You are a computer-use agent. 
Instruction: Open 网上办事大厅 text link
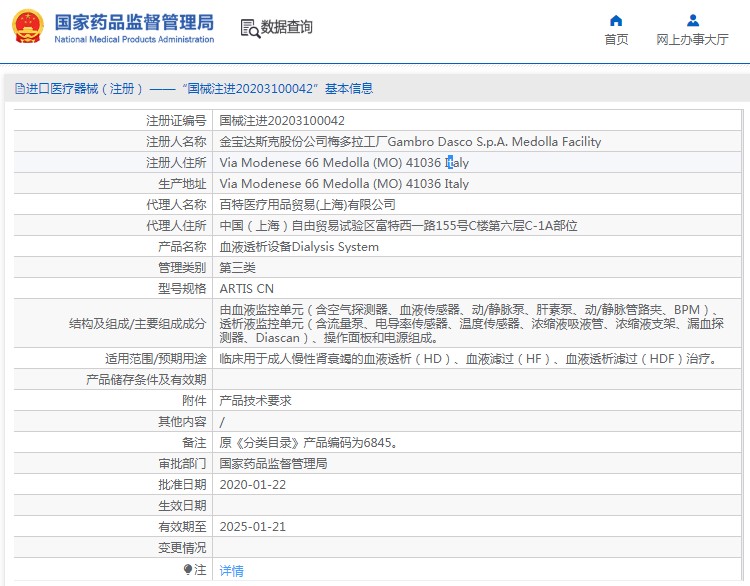(x=692, y=40)
